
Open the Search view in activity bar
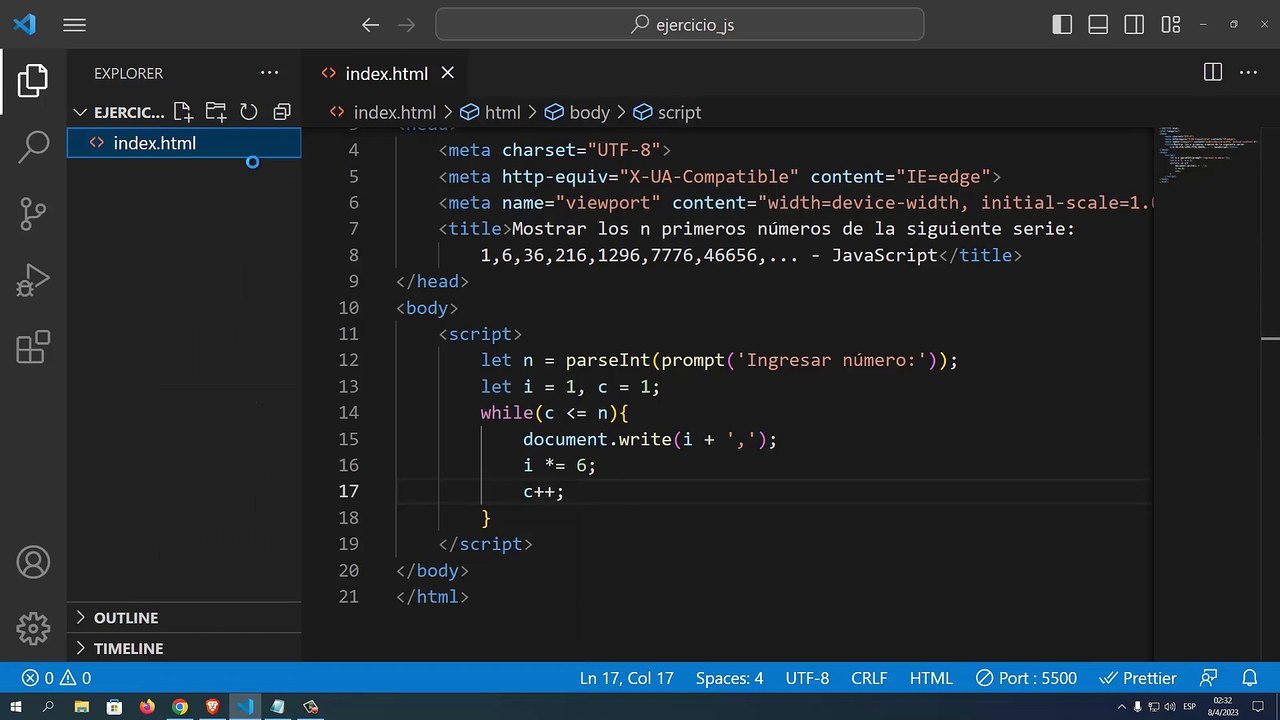coord(33,146)
